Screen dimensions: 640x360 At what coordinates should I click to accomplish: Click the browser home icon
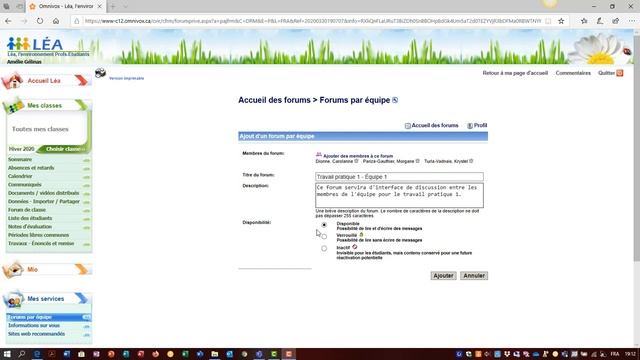click(x=56, y=21)
